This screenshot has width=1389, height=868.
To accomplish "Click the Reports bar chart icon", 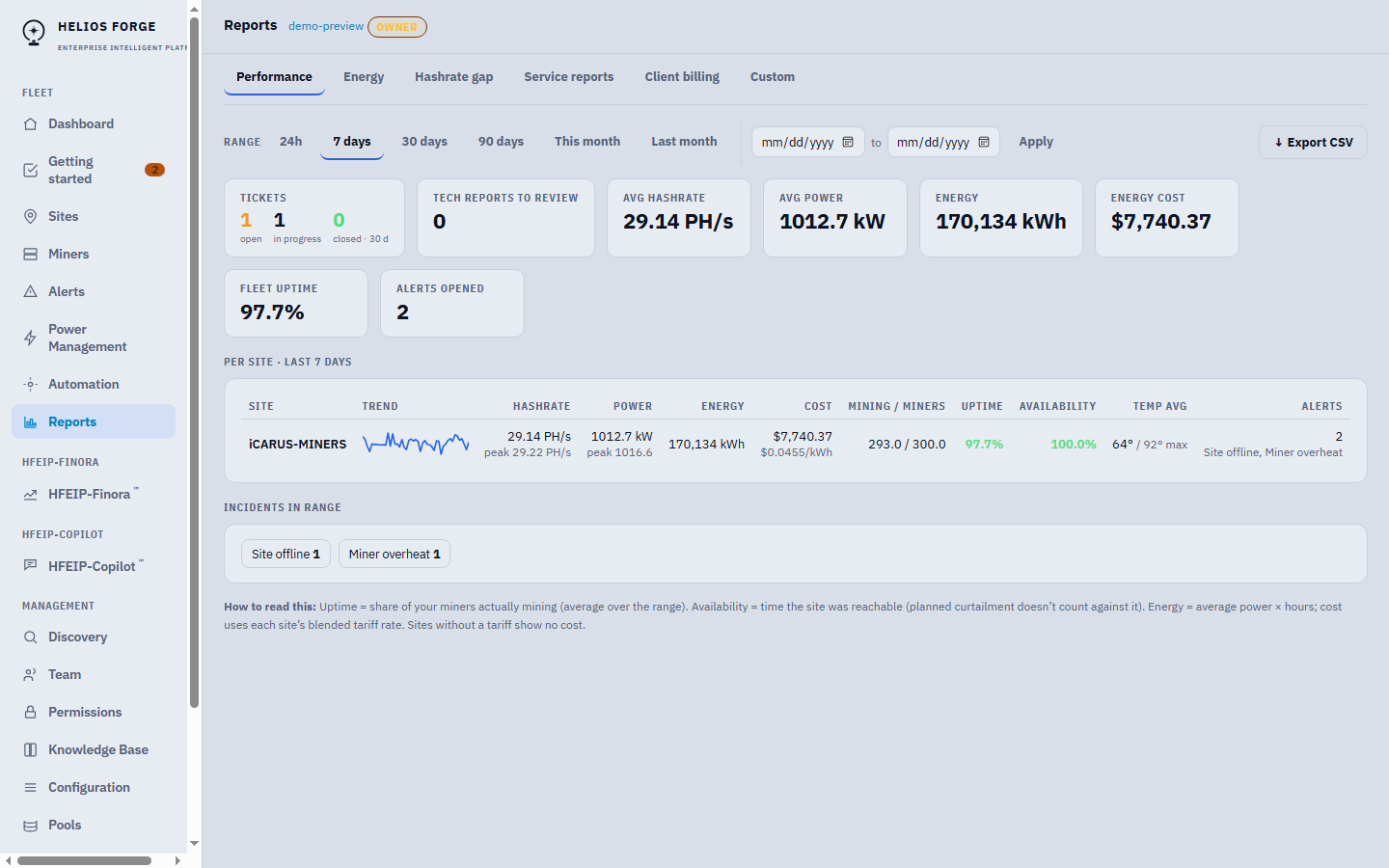I will [x=30, y=421].
